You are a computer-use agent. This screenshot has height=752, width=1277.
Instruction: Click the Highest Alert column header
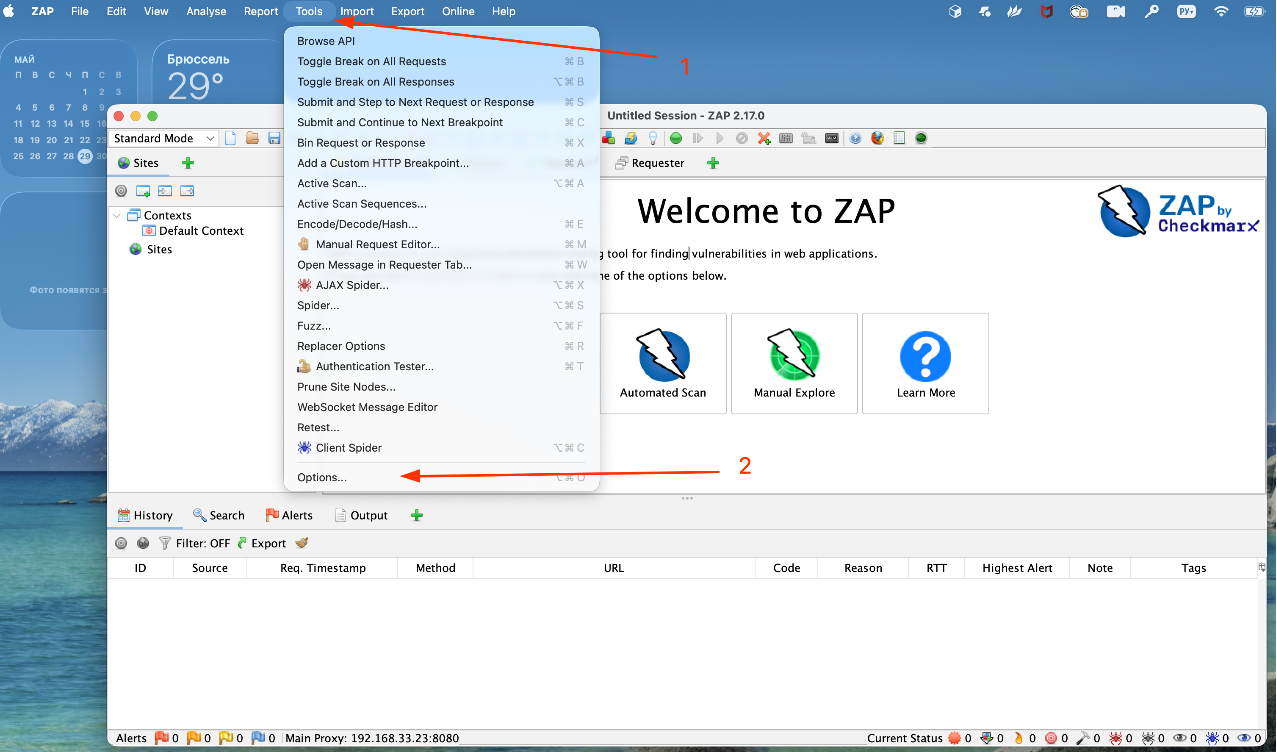[1017, 568]
